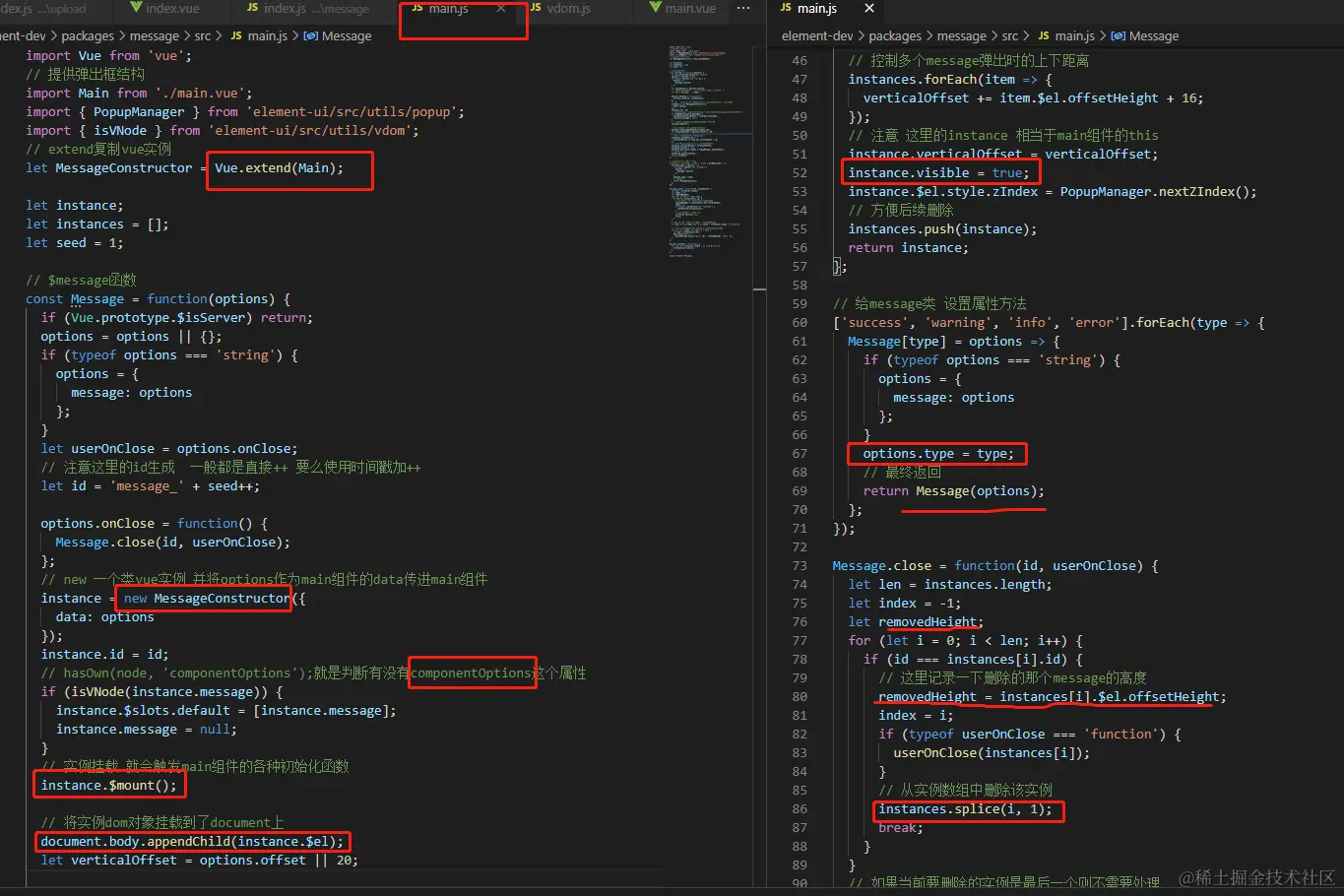Screen dimensions: 1344x896
Task: Click 'instance.id = id;' line
Action: [x=104, y=654]
